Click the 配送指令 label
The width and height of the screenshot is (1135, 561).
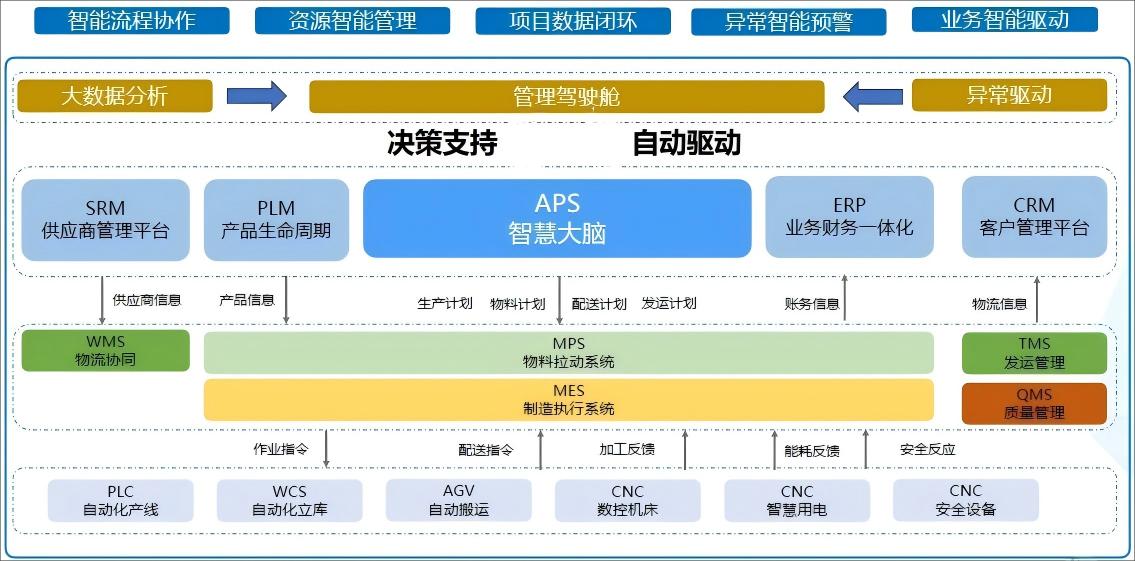[486, 450]
